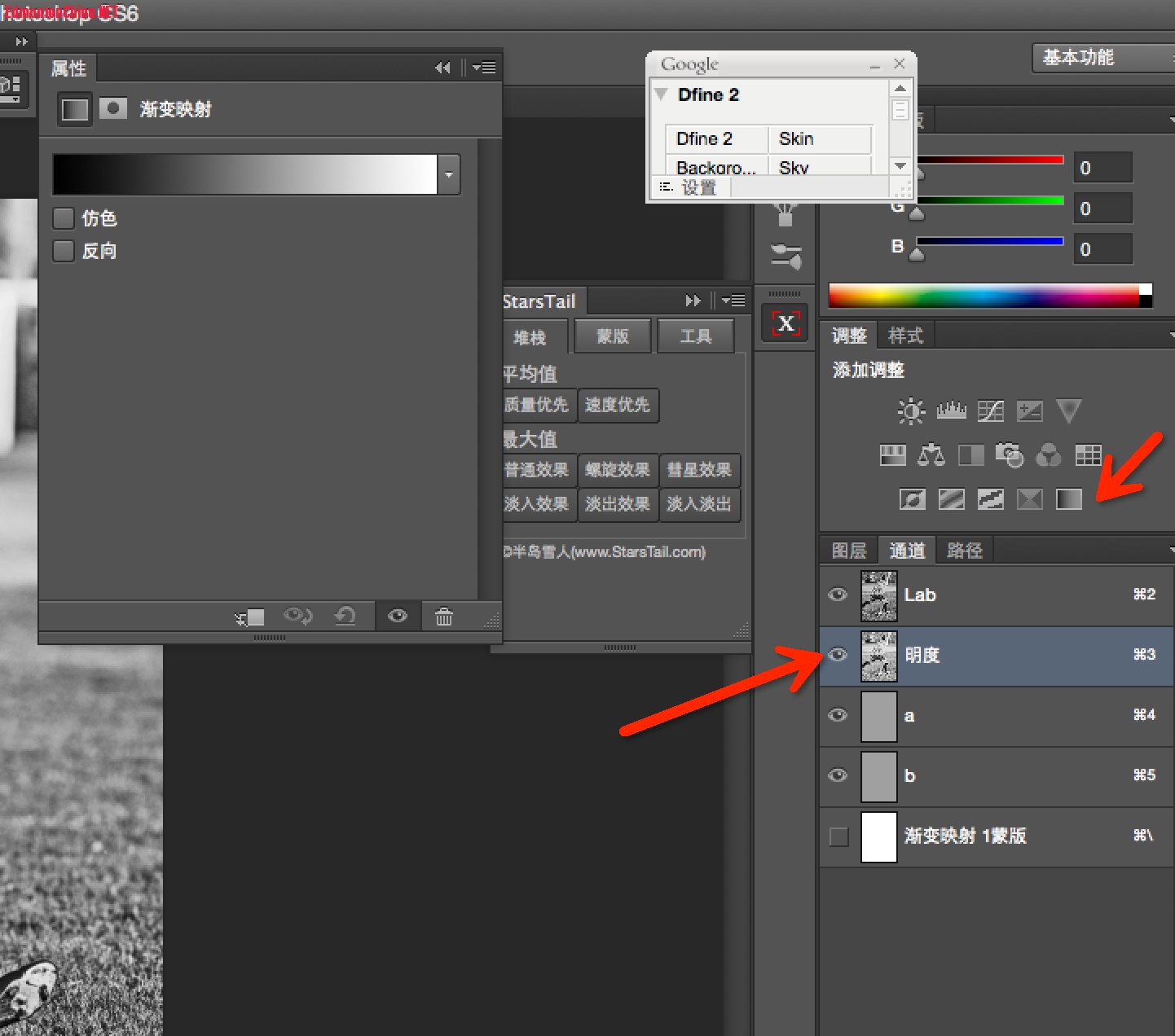Viewport: 1175px width, 1036px height.
Task: Add a Gradient Map adjustment layer
Action: [1068, 498]
